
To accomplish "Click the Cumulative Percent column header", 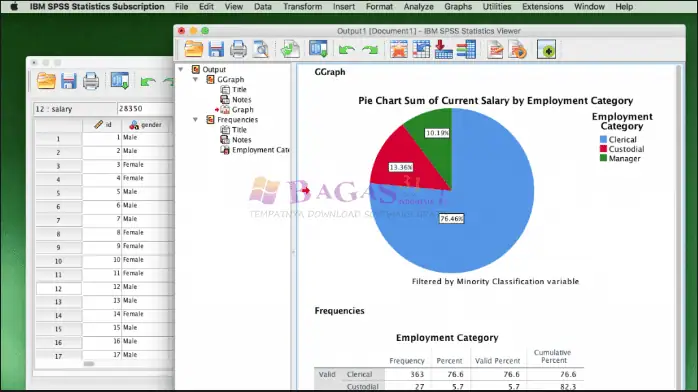I will [552, 356].
